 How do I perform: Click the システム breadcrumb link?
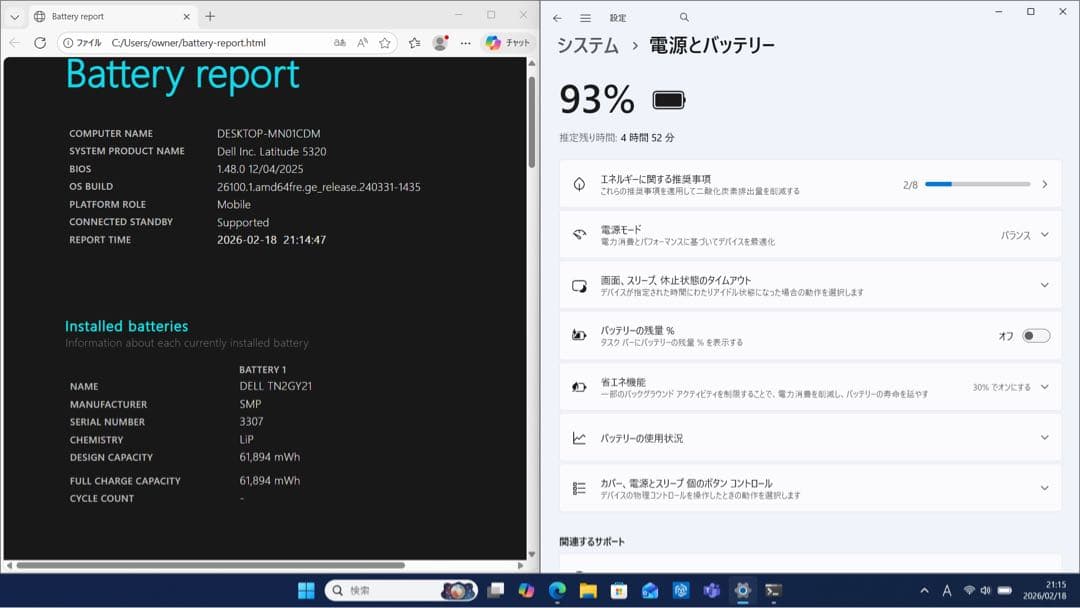[588, 45]
